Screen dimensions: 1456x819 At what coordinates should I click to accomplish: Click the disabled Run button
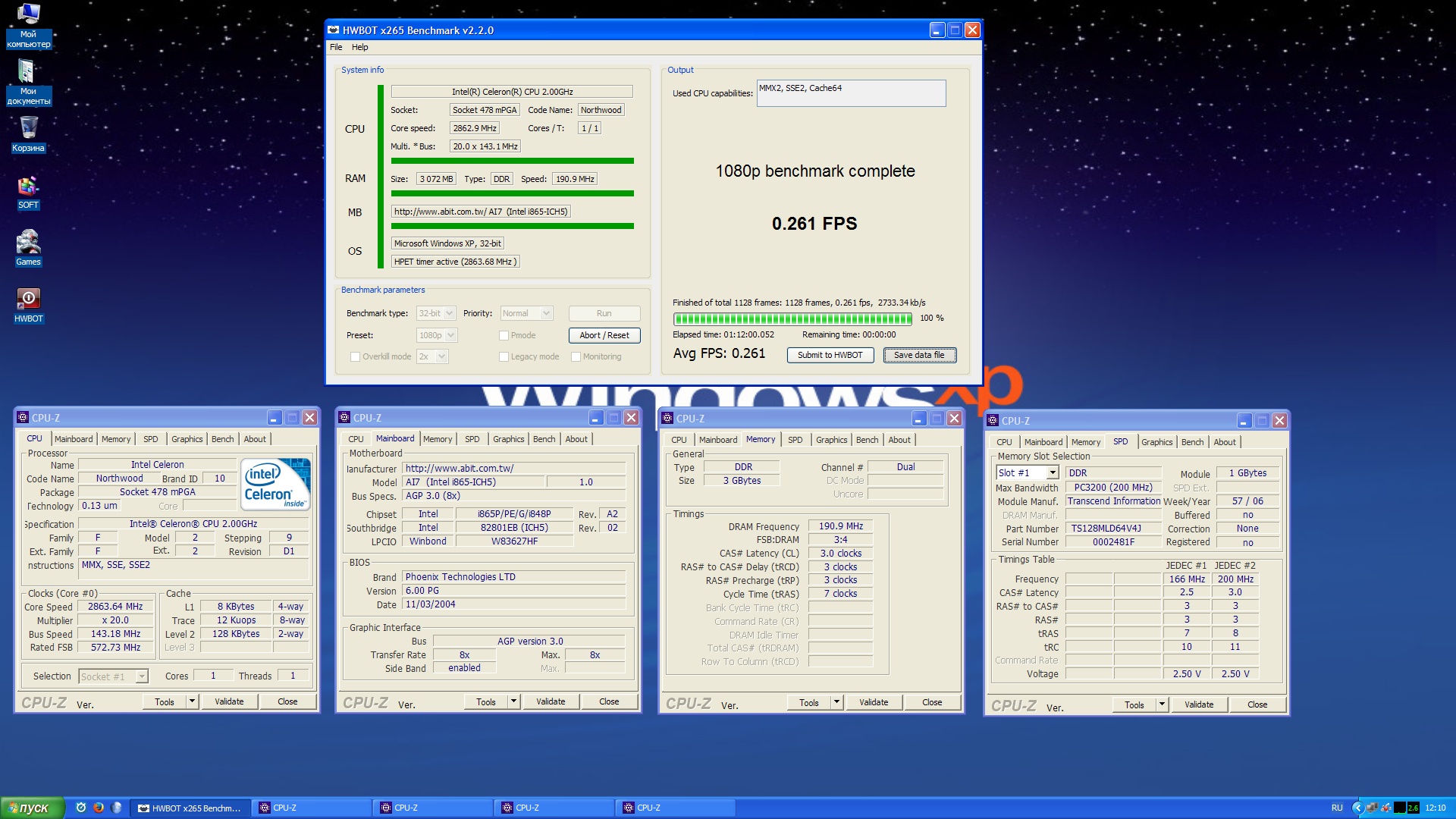pos(604,313)
